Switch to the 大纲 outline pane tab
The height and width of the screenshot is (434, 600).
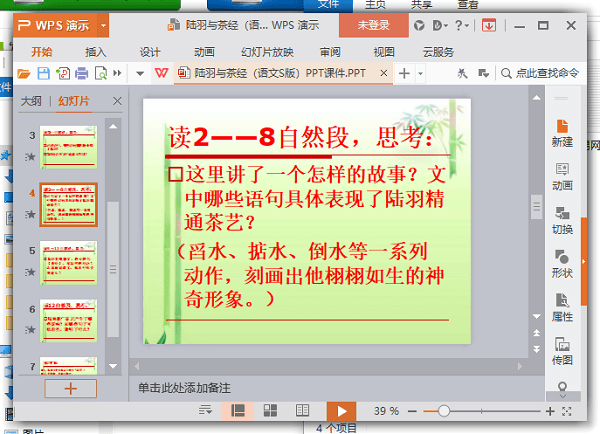[x=31, y=101]
